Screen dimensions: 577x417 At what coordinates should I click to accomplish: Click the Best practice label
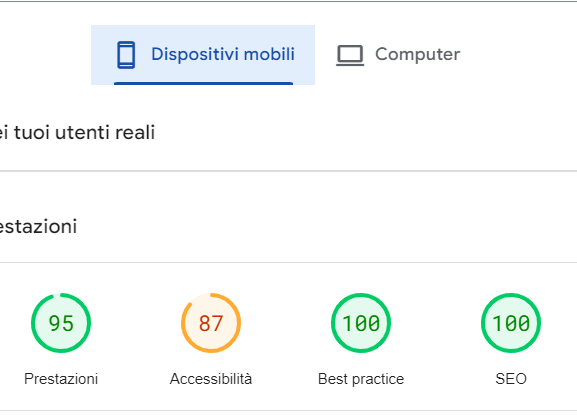361,379
